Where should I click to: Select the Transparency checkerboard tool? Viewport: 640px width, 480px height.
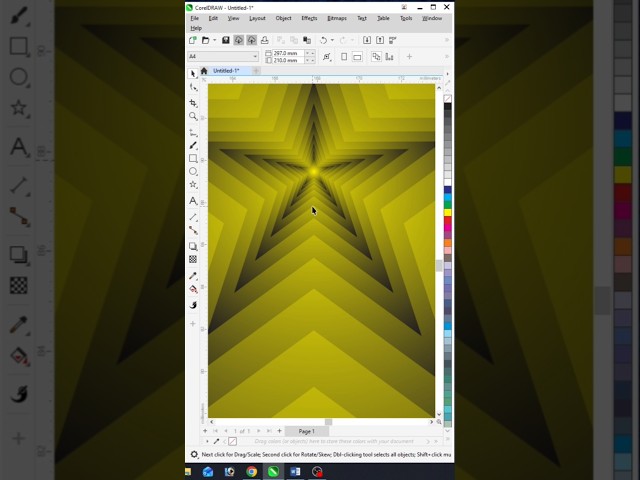tap(193, 259)
